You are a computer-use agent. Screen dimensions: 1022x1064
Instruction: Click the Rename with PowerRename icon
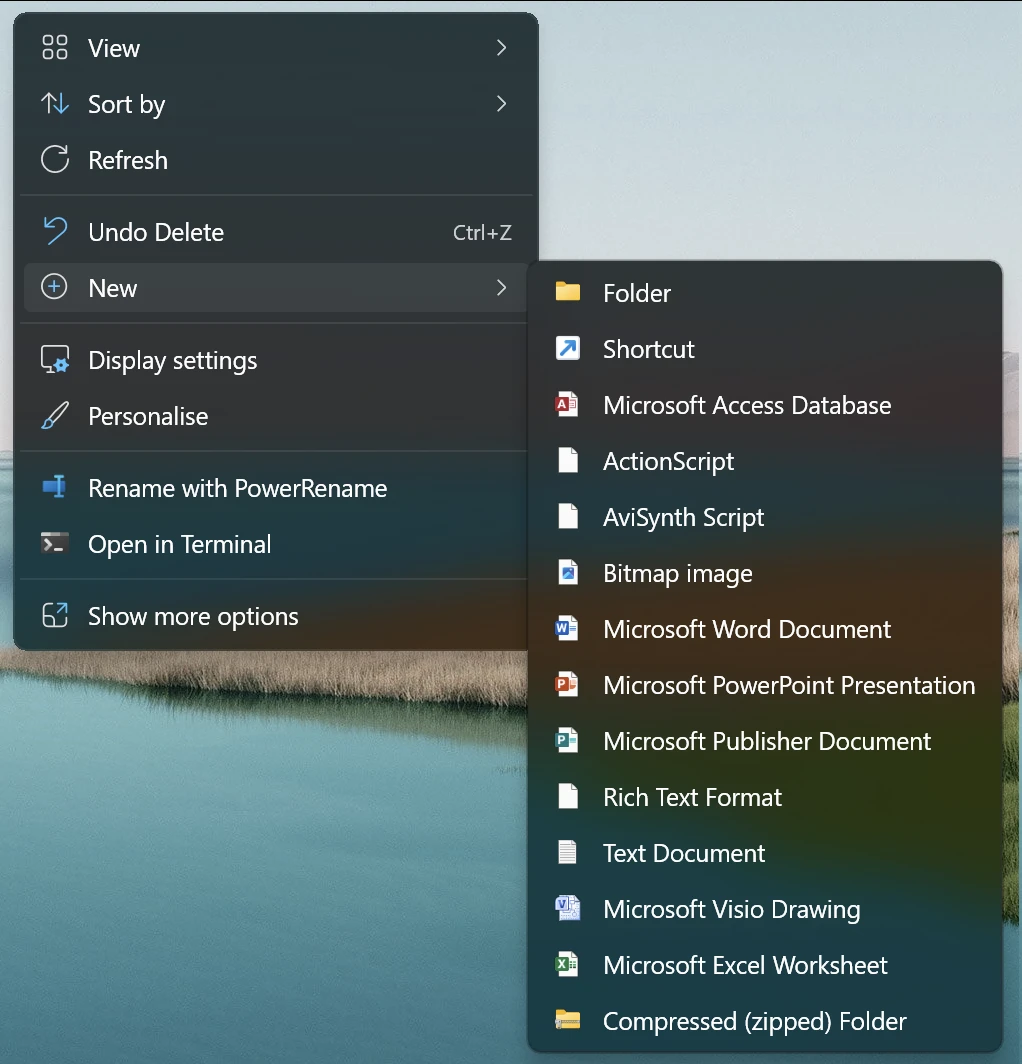[53, 488]
